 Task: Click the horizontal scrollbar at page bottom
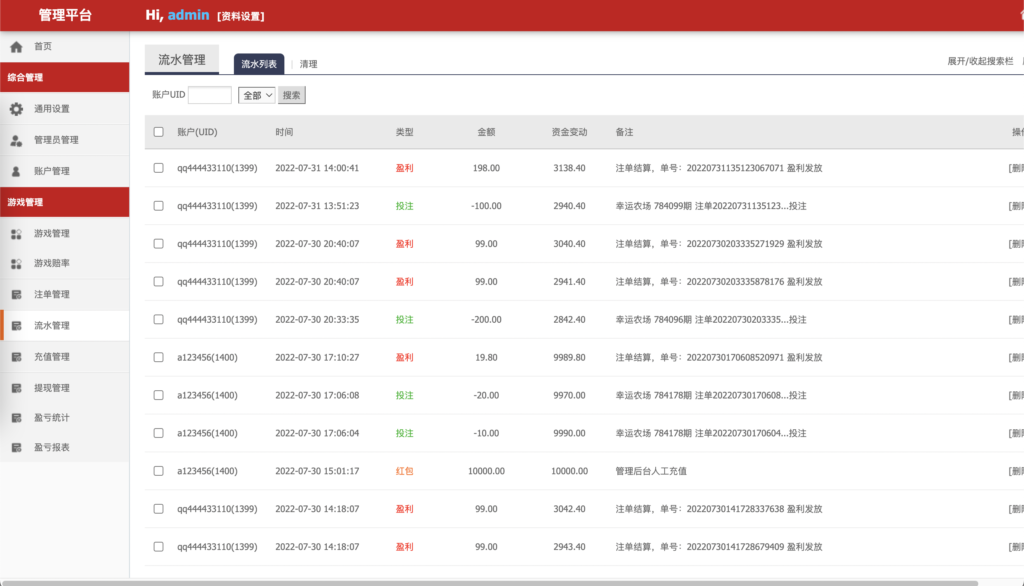[x=500, y=582]
